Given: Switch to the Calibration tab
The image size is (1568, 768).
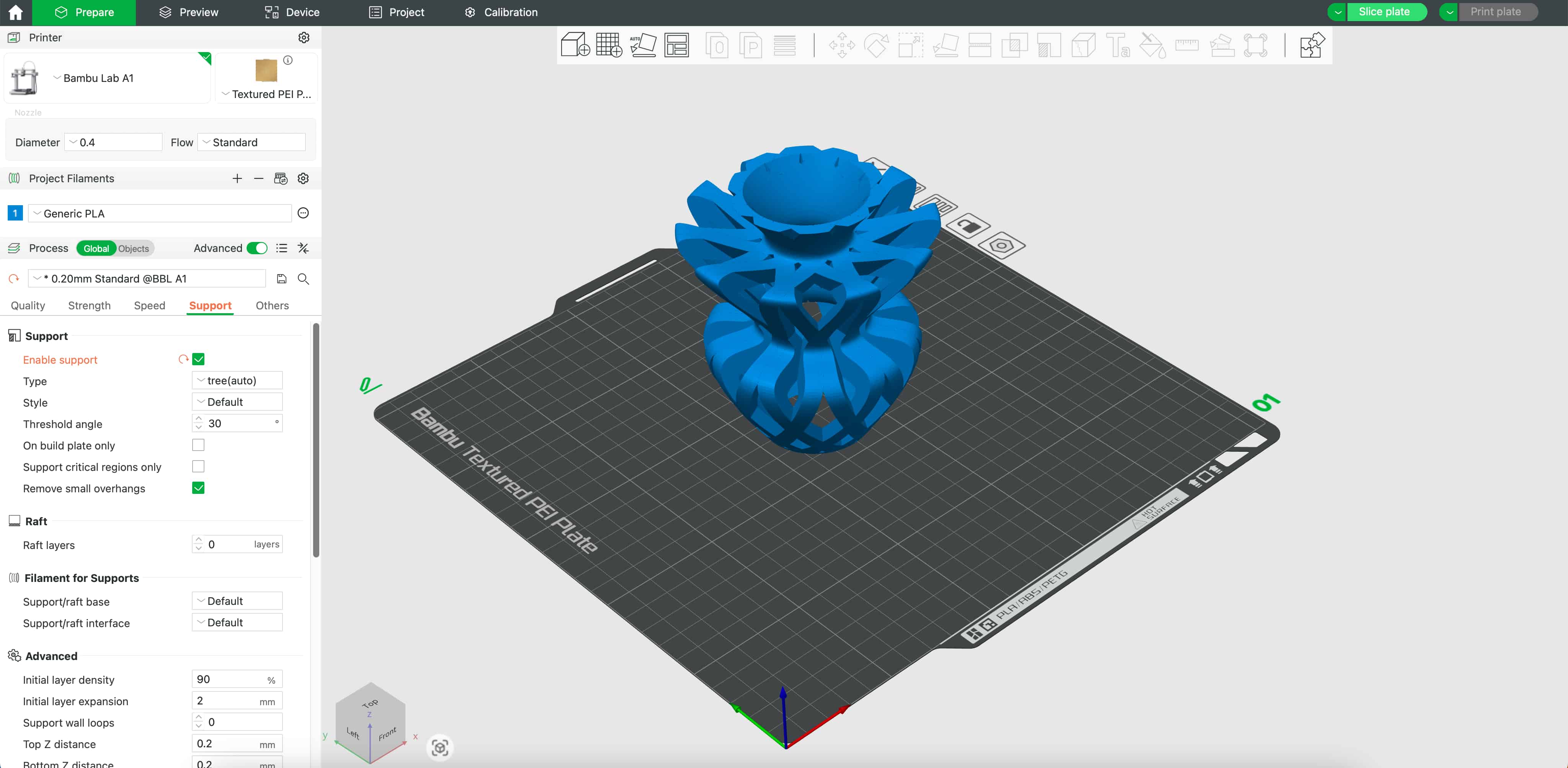Looking at the screenshot, I should (x=501, y=12).
